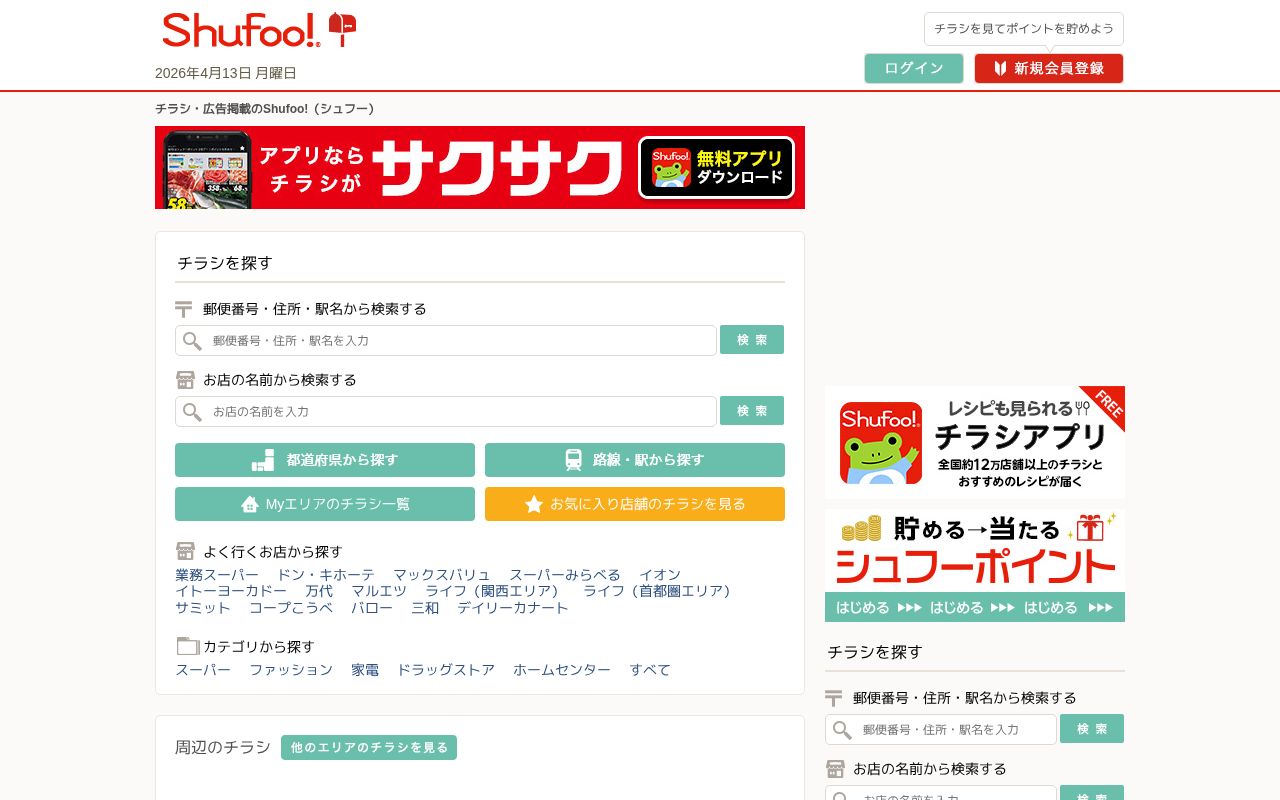Click the store icon in sidebar store-name search
The height and width of the screenshot is (800, 1280).
(x=835, y=769)
